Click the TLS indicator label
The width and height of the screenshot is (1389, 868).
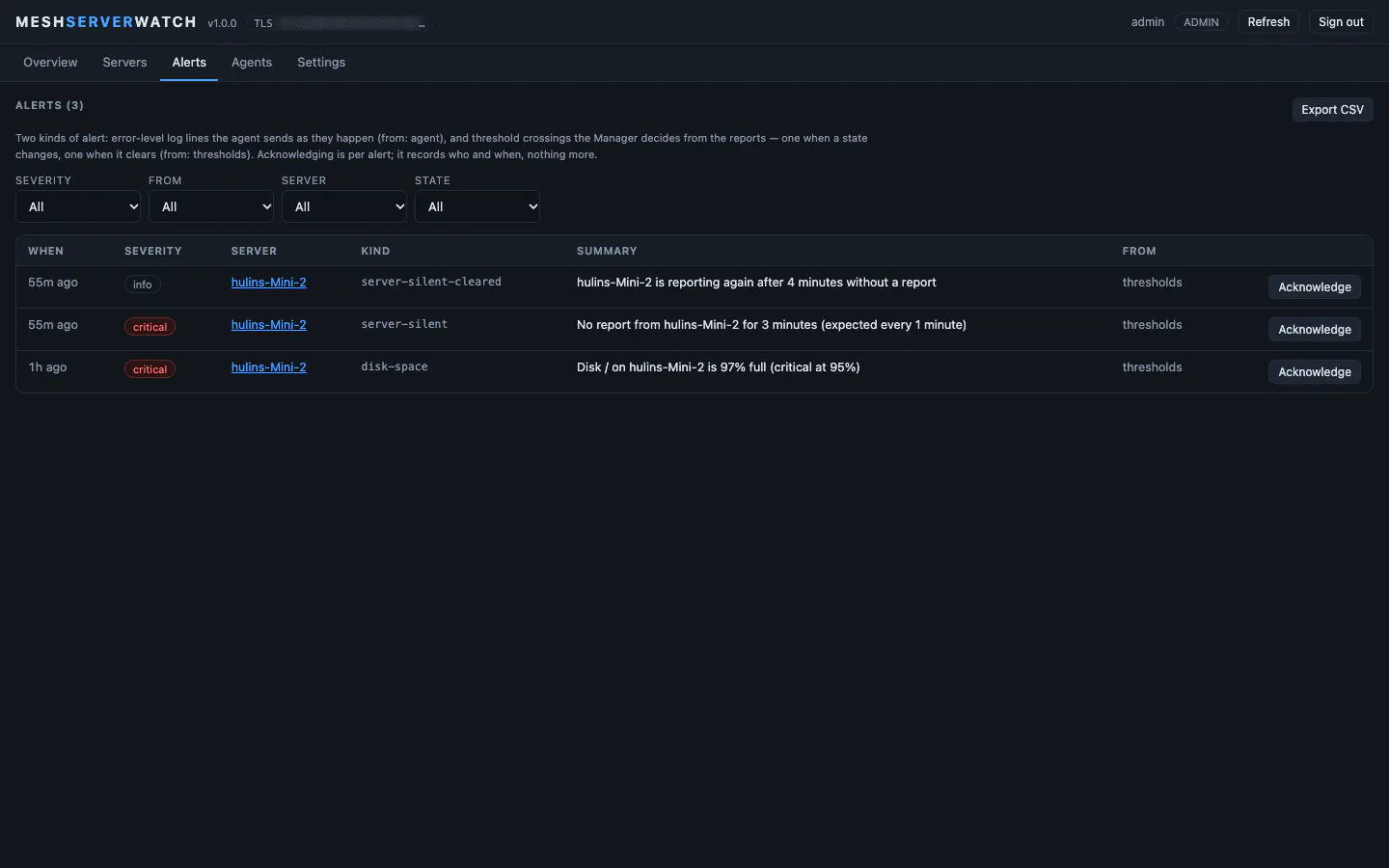(263, 23)
